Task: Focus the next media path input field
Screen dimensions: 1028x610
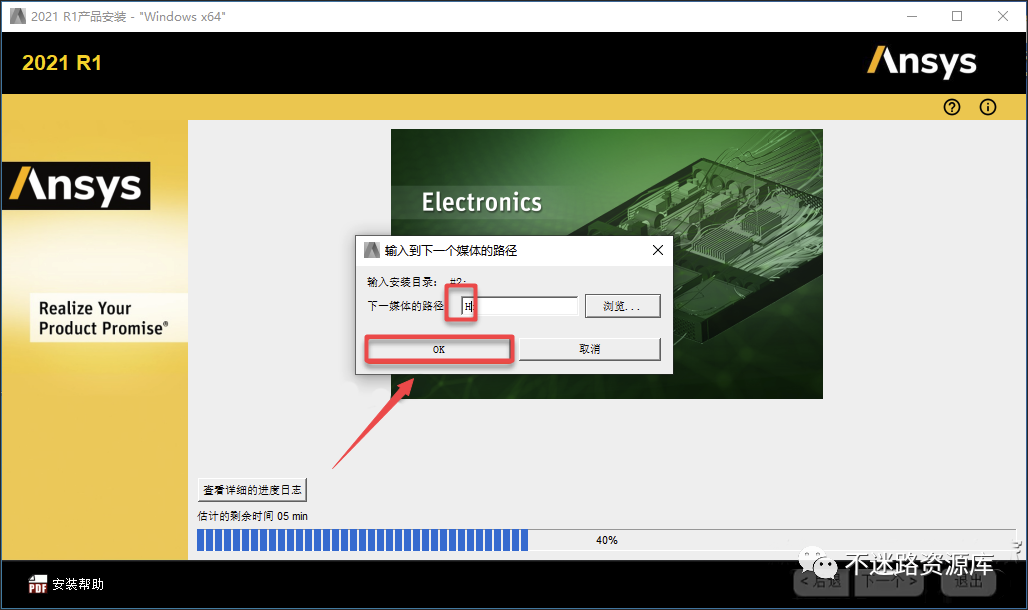Action: [x=519, y=306]
